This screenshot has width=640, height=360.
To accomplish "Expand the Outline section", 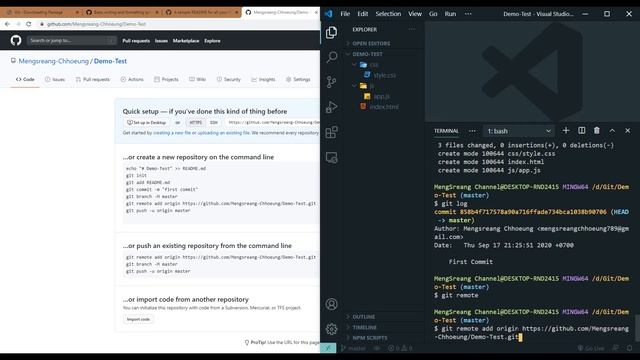I will coord(364,317).
